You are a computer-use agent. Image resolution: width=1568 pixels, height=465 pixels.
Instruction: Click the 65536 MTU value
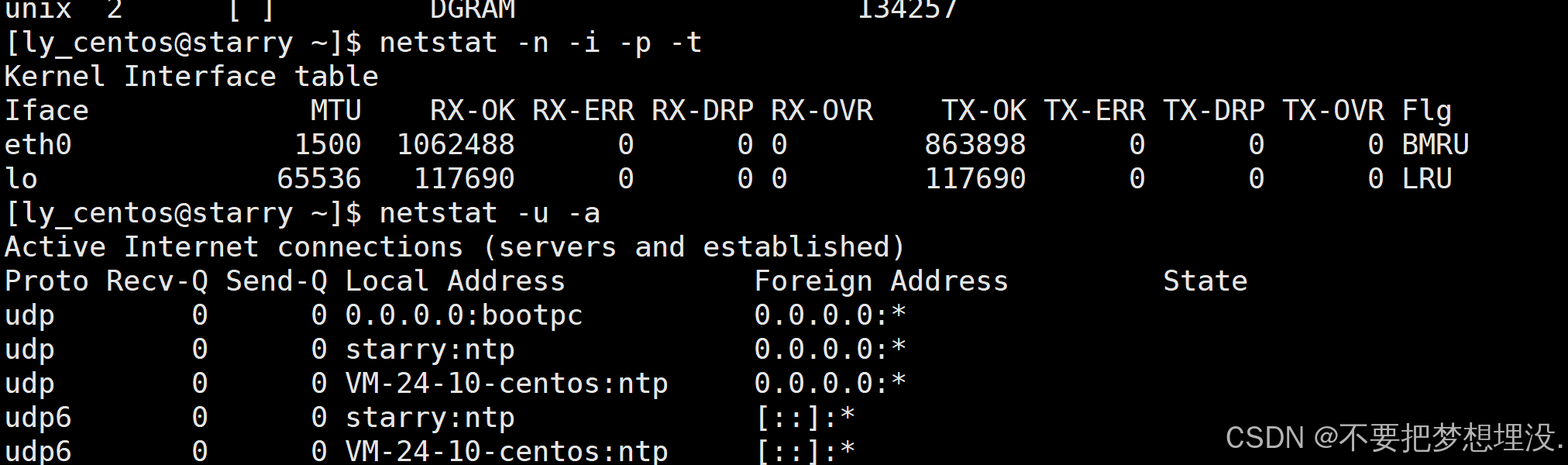(x=318, y=179)
